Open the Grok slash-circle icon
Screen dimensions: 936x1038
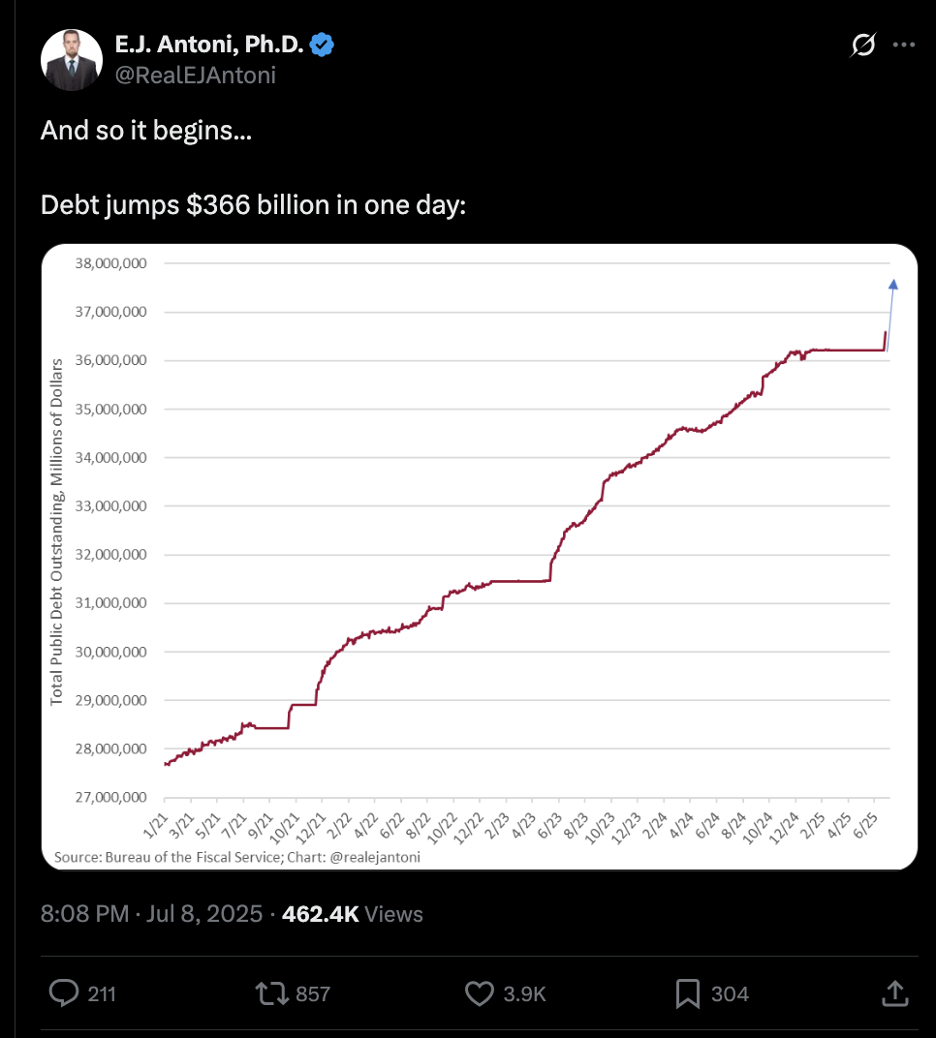(x=863, y=44)
